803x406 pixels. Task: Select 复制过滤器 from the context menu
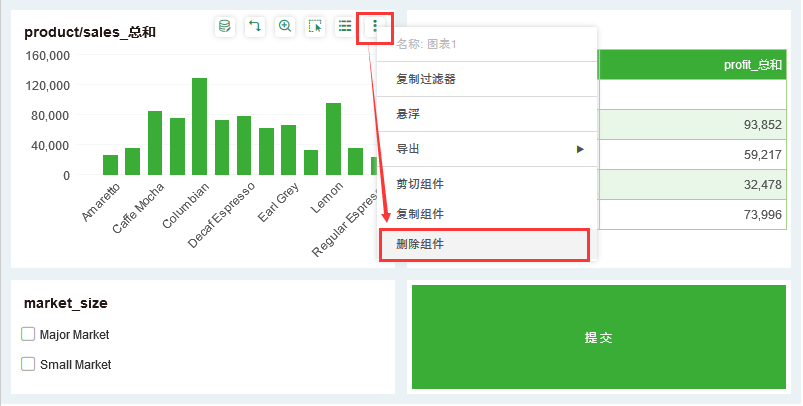(432, 79)
